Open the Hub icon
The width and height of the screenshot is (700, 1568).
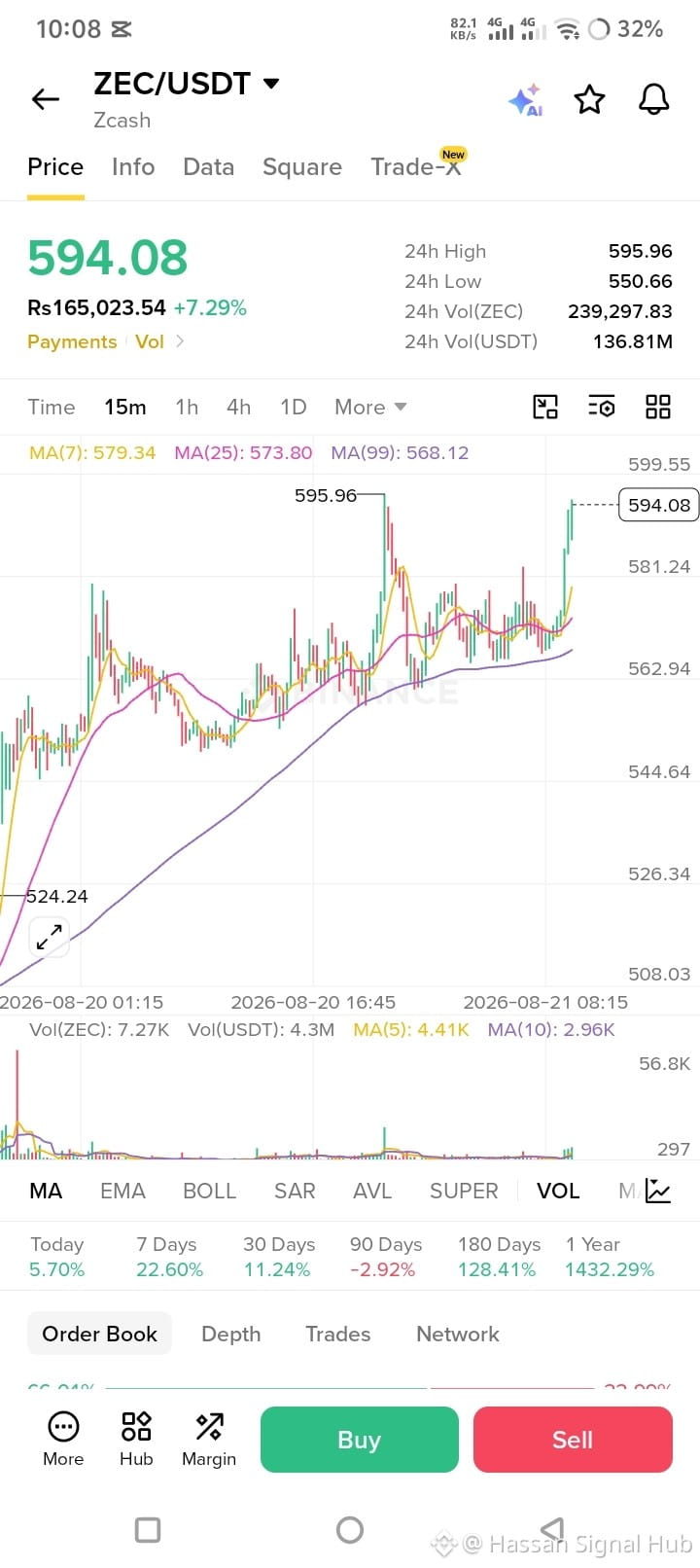coord(136,1440)
